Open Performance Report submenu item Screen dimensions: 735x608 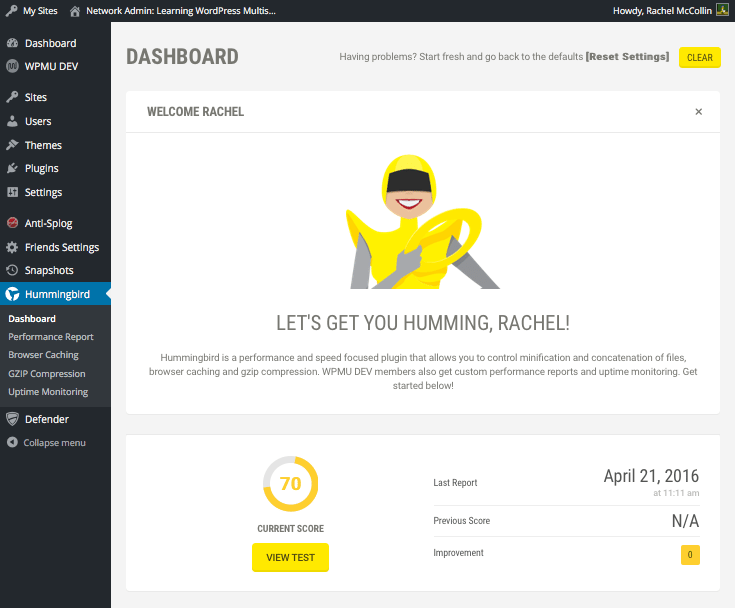[51, 337]
